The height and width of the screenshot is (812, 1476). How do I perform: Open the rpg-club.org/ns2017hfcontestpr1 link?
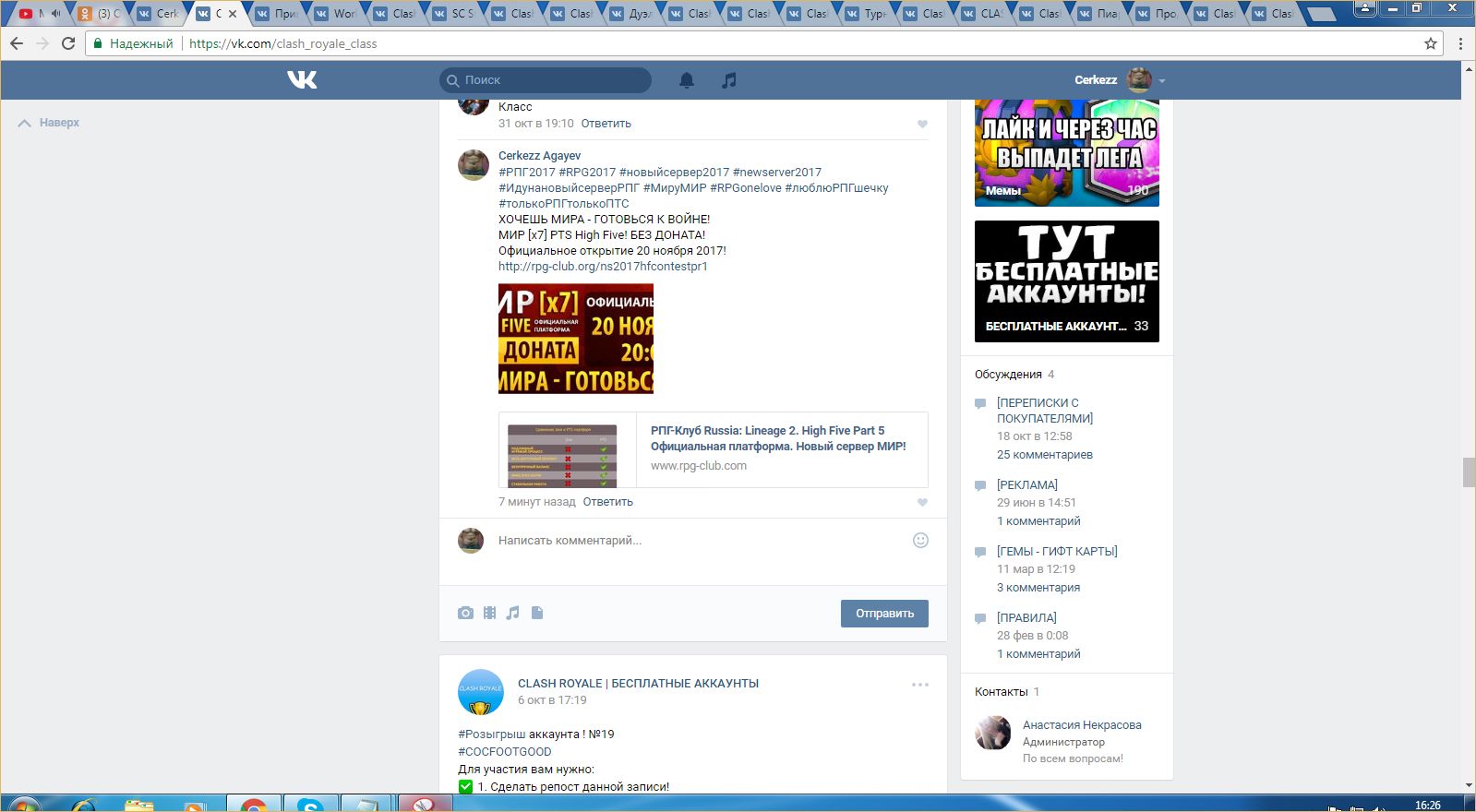pyautogui.click(x=603, y=267)
